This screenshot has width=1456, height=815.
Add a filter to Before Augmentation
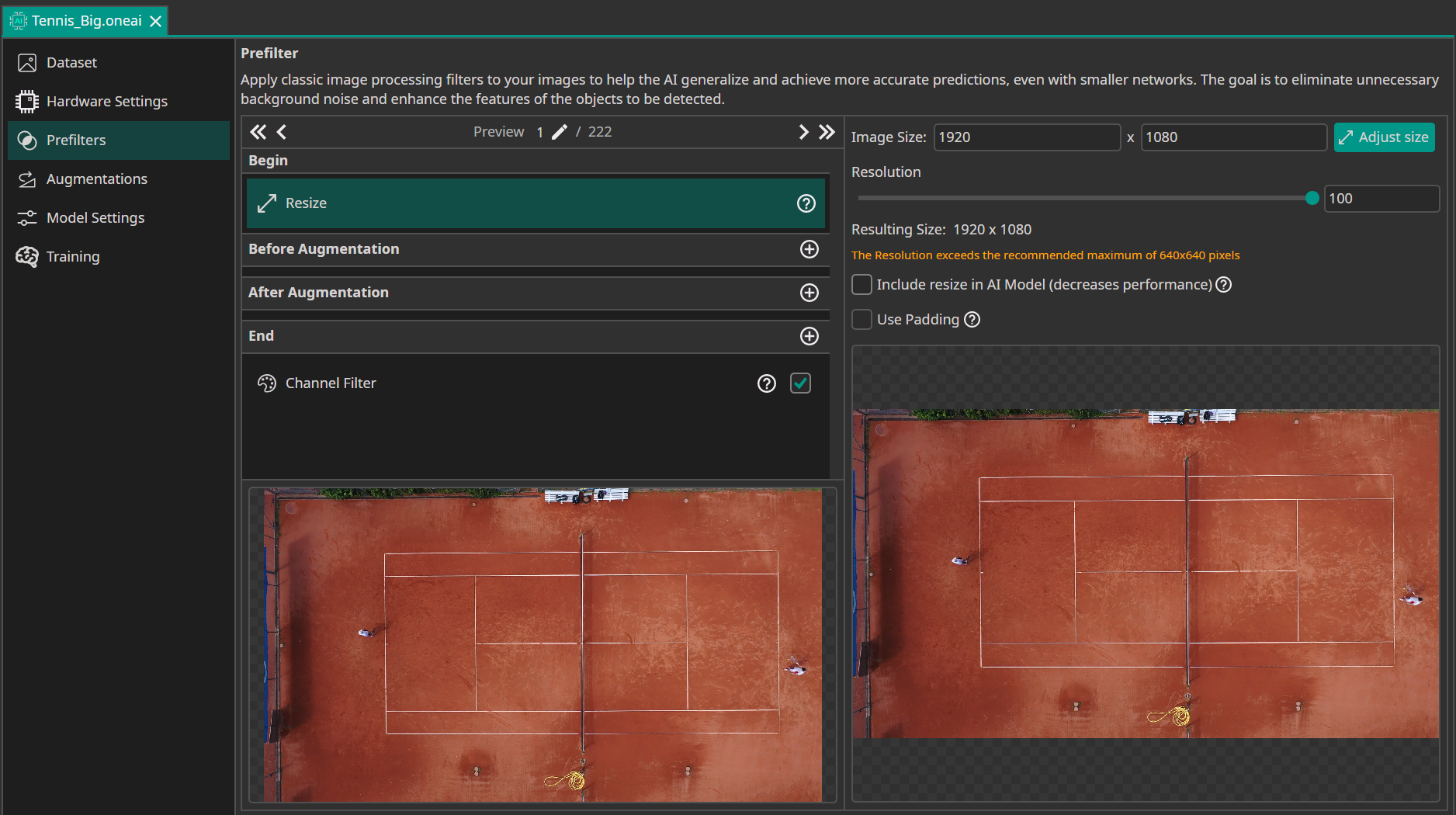pos(809,249)
